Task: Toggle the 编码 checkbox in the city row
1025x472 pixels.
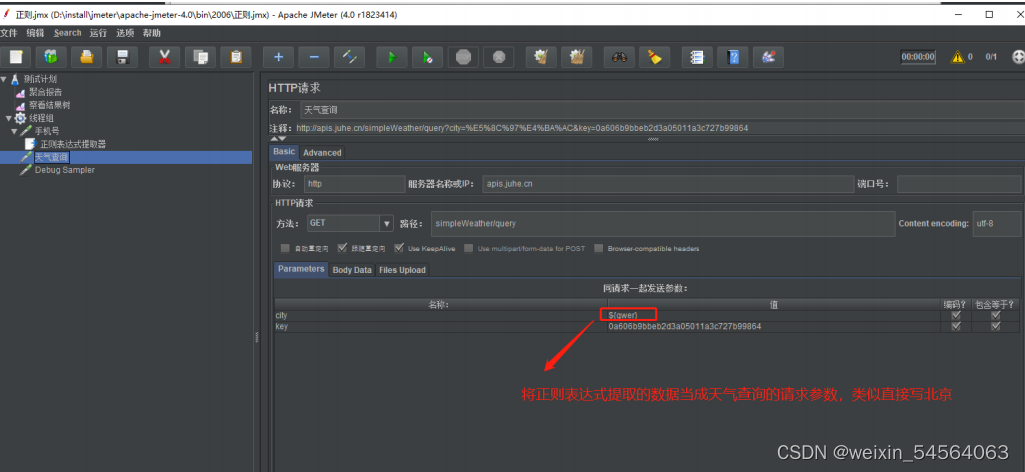Action: coord(956,315)
